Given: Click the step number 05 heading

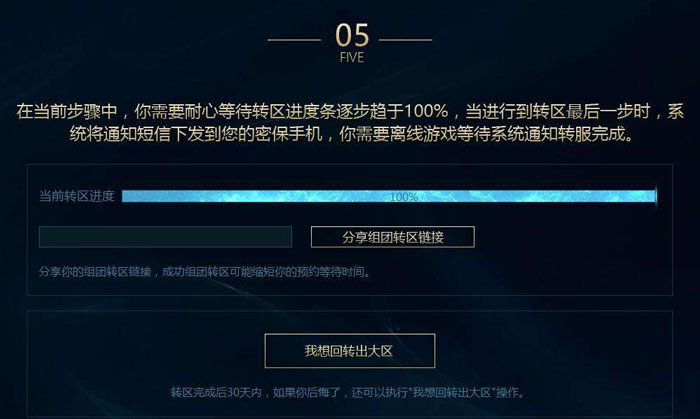Looking at the screenshot, I should coord(352,35).
